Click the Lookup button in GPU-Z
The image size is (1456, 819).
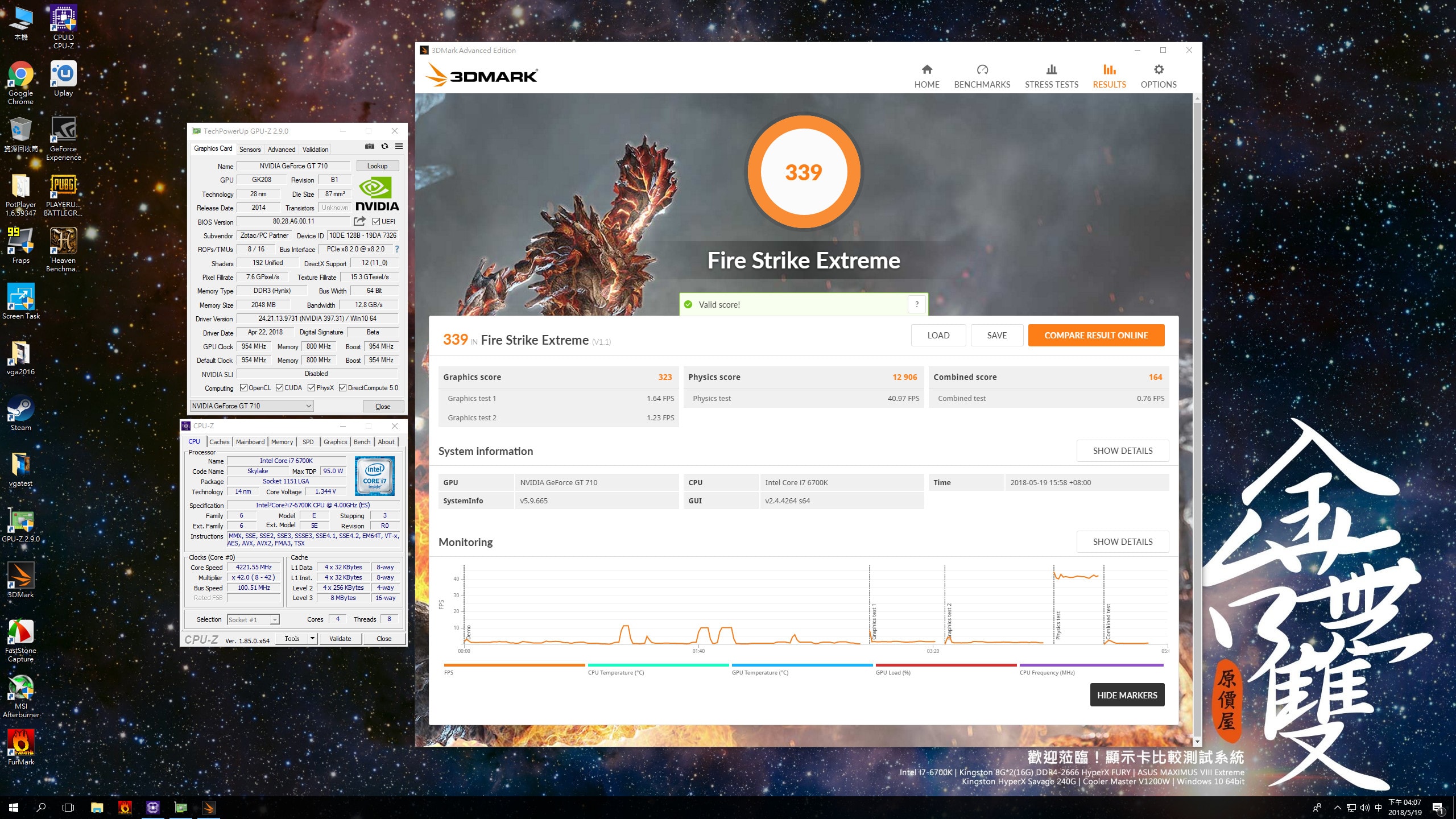[377, 166]
